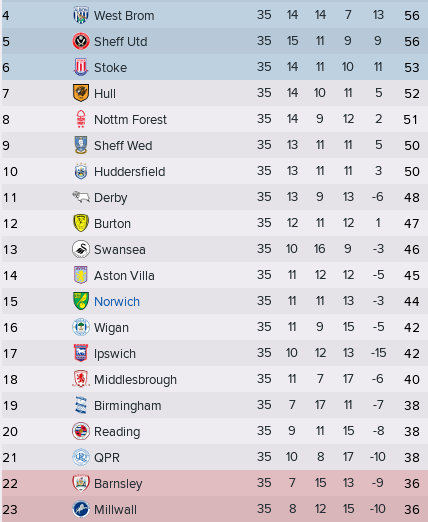The height and width of the screenshot is (522, 428).
Task: Select the Barnsley relegation zone row
Action: (x=215, y=483)
